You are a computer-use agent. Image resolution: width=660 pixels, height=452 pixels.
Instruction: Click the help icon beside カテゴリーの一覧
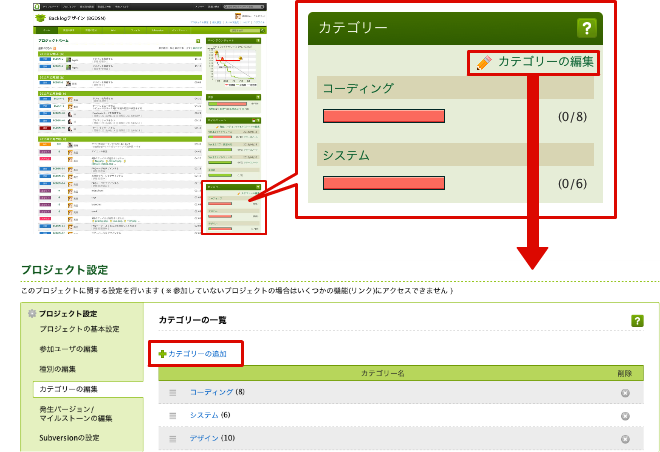coord(637,321)
